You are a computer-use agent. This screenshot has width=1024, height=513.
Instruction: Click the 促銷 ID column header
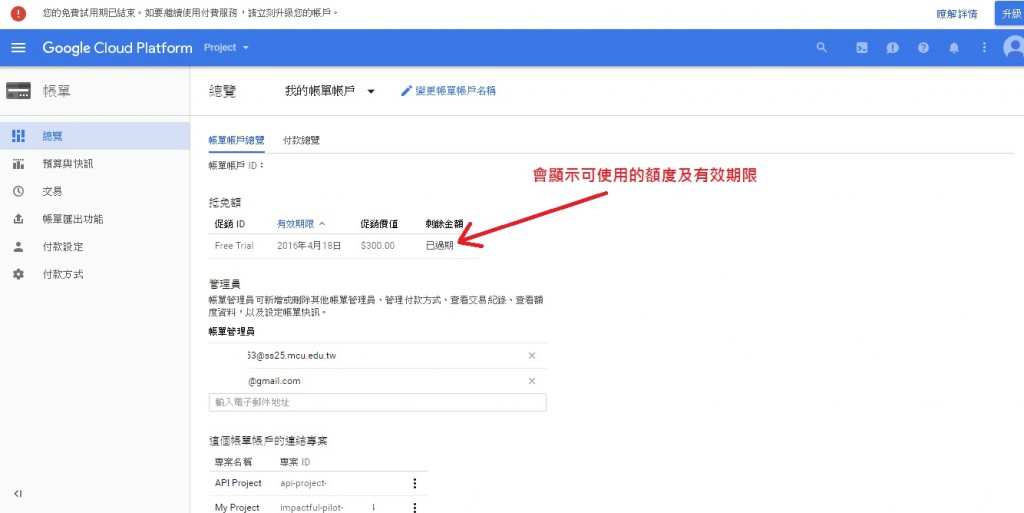coord(230,224)
